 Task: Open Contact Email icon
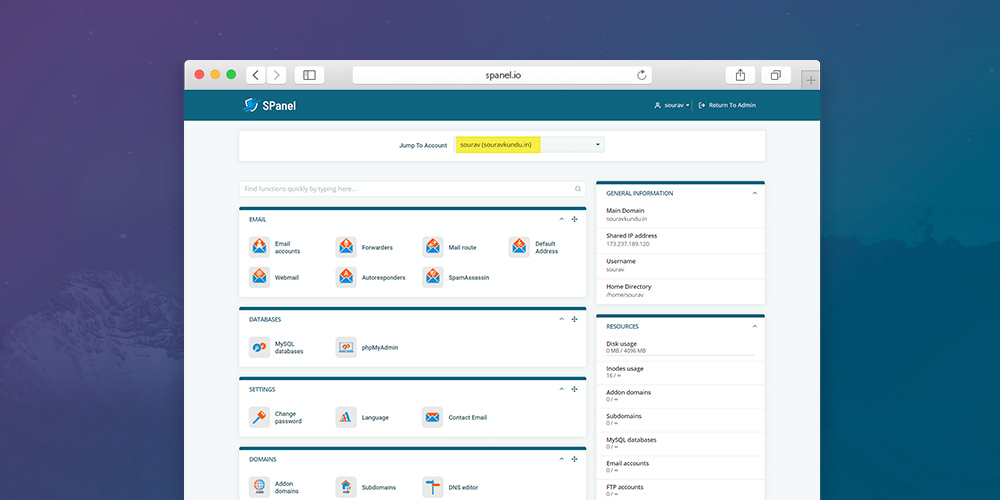coord(432,417)
